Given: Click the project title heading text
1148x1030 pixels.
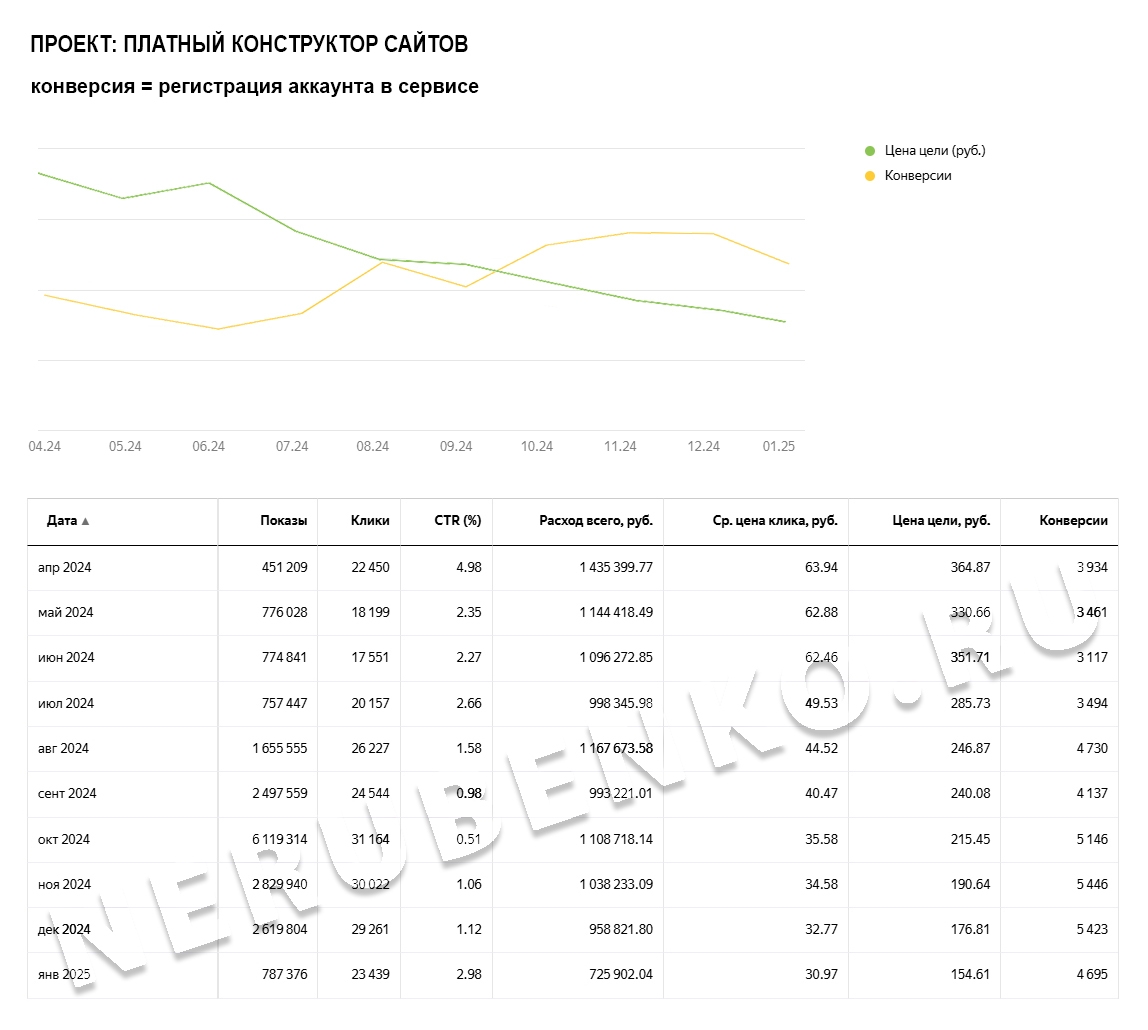Looking at the screenshot, I should tap(249, 45).
